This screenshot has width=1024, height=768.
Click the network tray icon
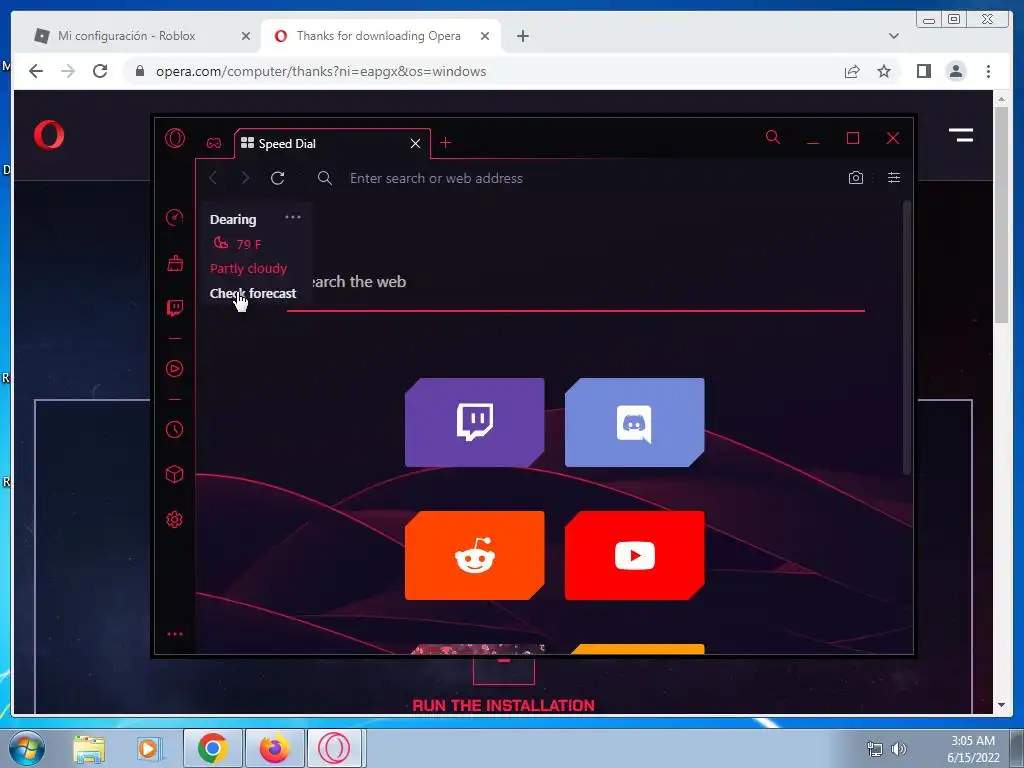pyautogui.click(x=874, y=749)
